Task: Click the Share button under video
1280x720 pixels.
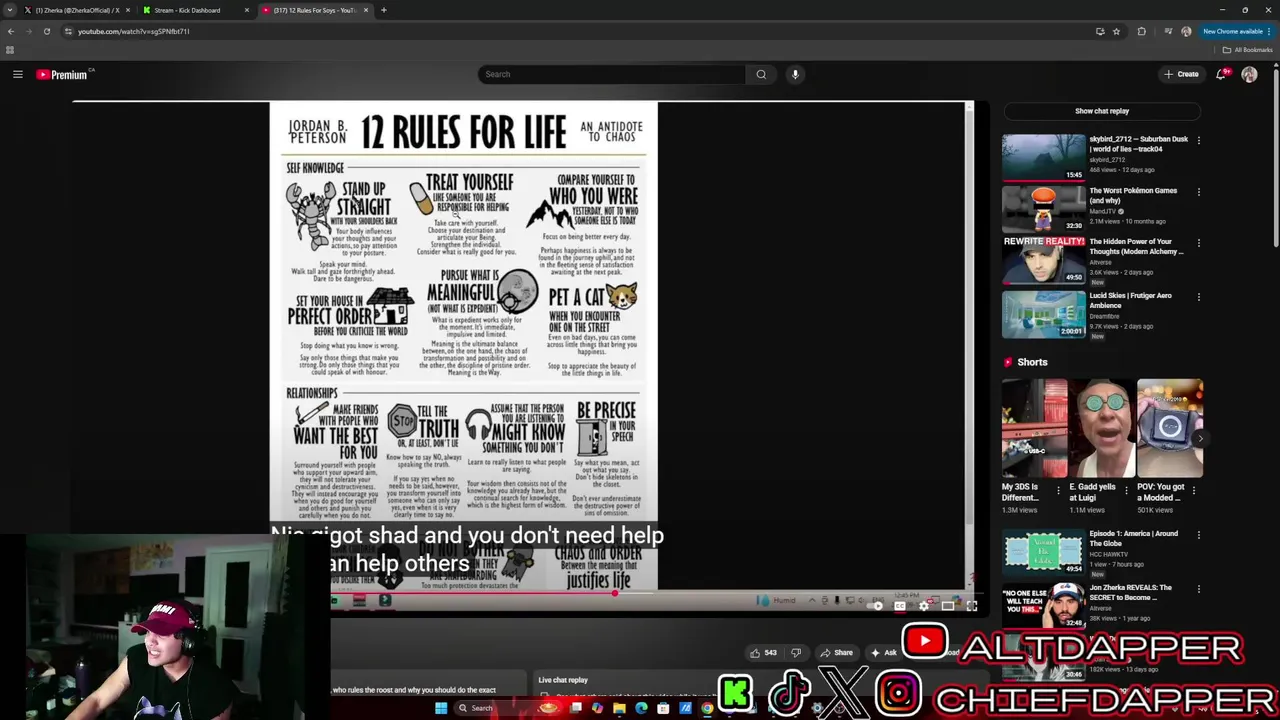Action: coord(836,653)
